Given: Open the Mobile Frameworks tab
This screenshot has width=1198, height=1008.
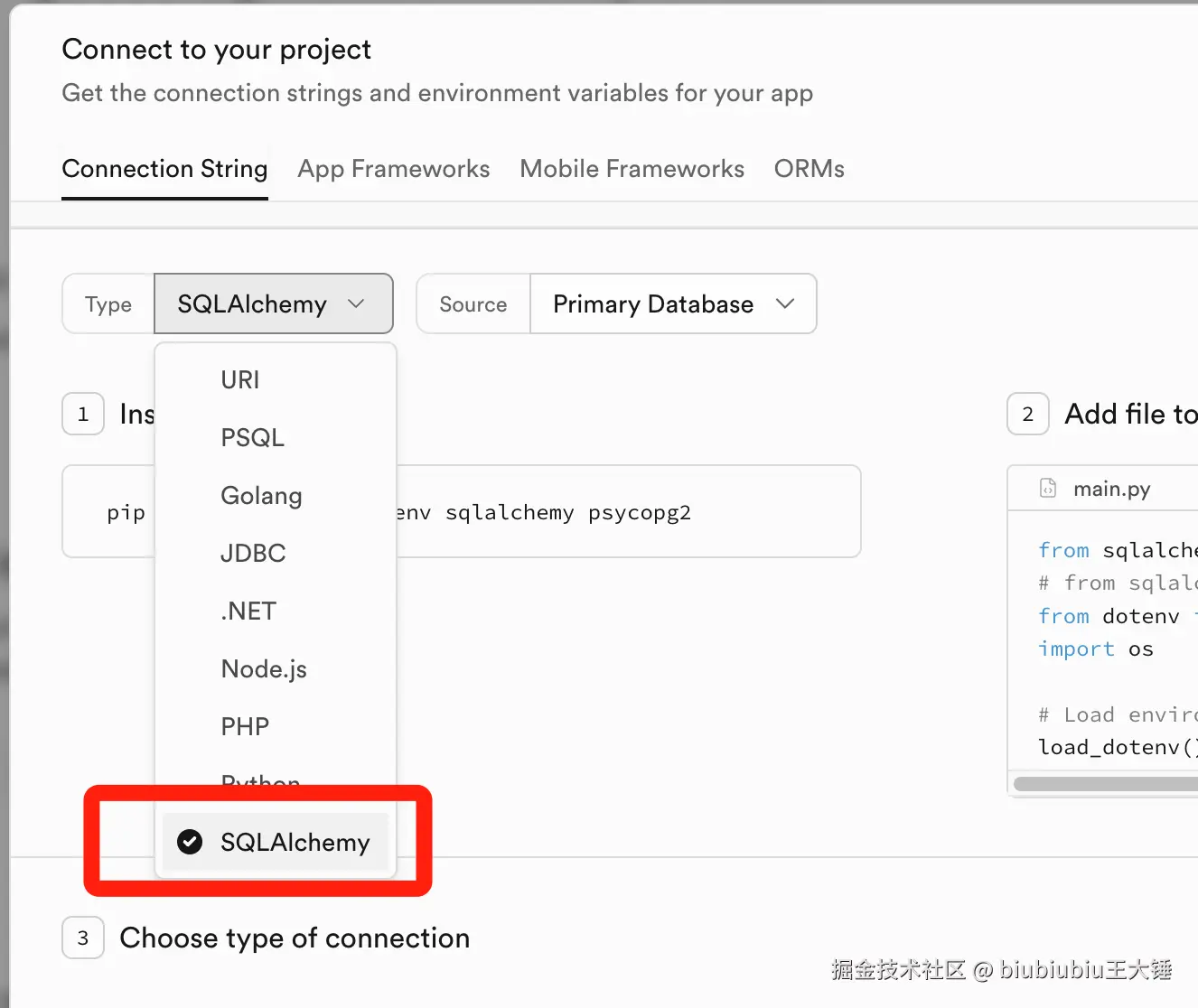Looking at the screenshot, I should coord(632,169).
